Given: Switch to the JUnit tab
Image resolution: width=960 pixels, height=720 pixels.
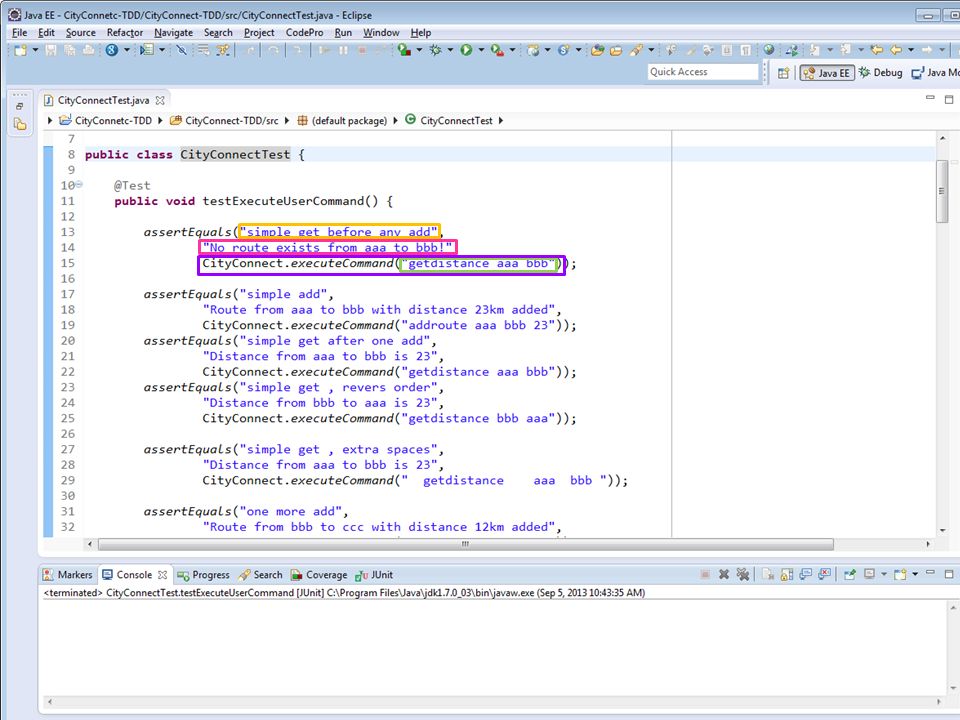Looking at the screenshot, I should pos(374,575).
